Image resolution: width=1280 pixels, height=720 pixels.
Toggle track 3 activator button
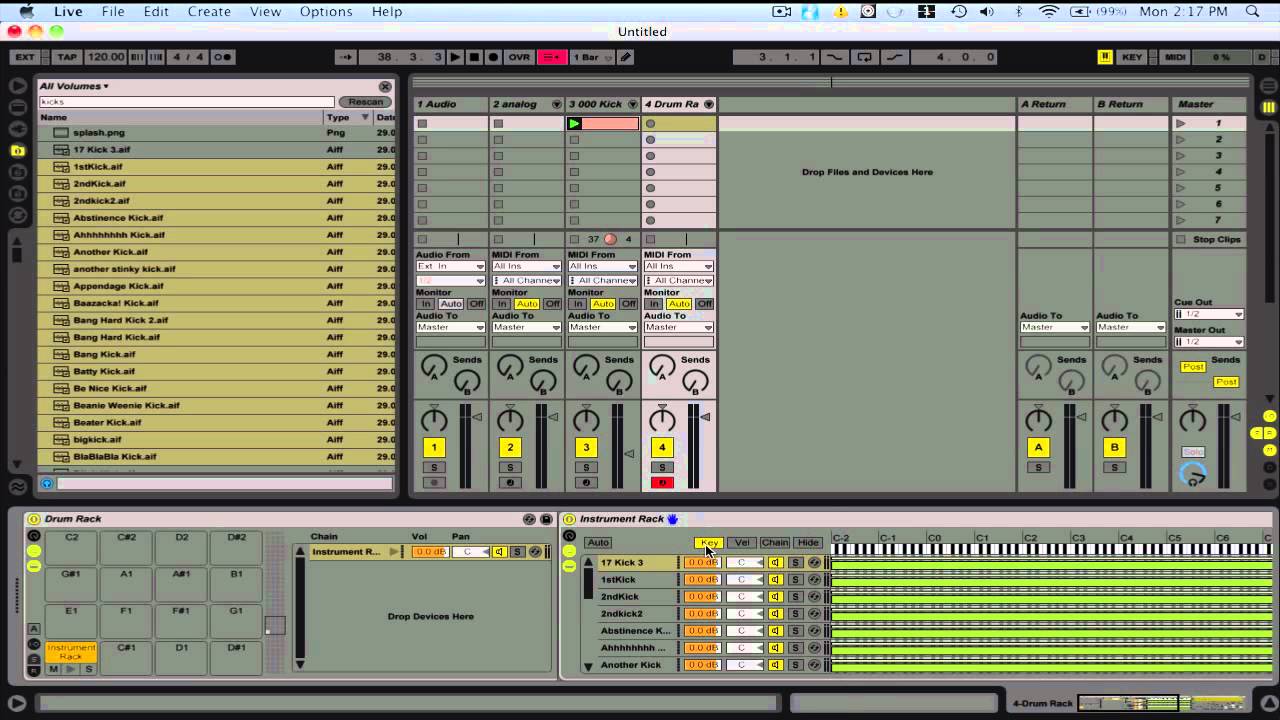coord(586,448)
